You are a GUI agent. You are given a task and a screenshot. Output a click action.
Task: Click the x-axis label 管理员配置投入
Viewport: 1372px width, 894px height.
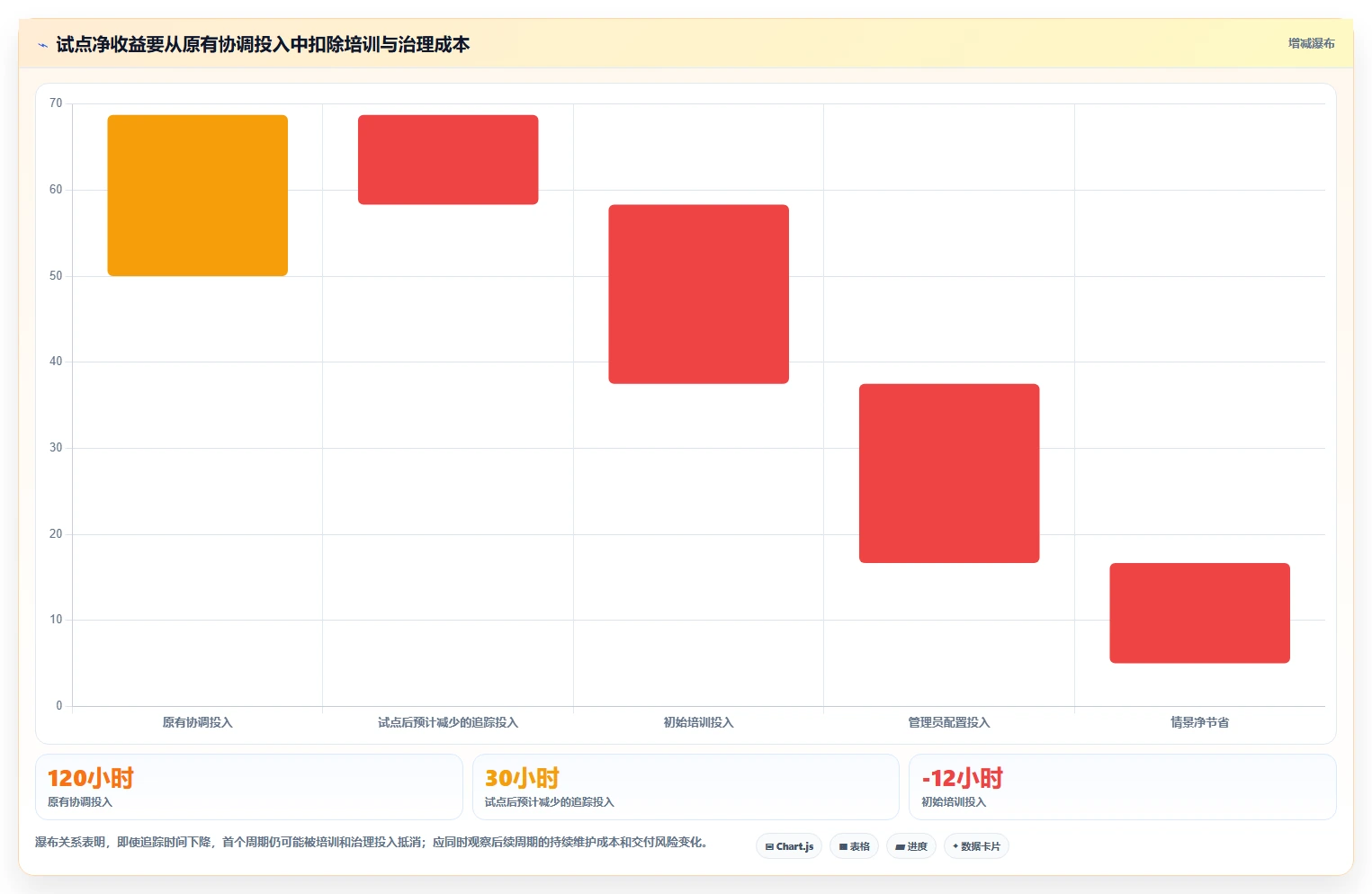point(949,722)
